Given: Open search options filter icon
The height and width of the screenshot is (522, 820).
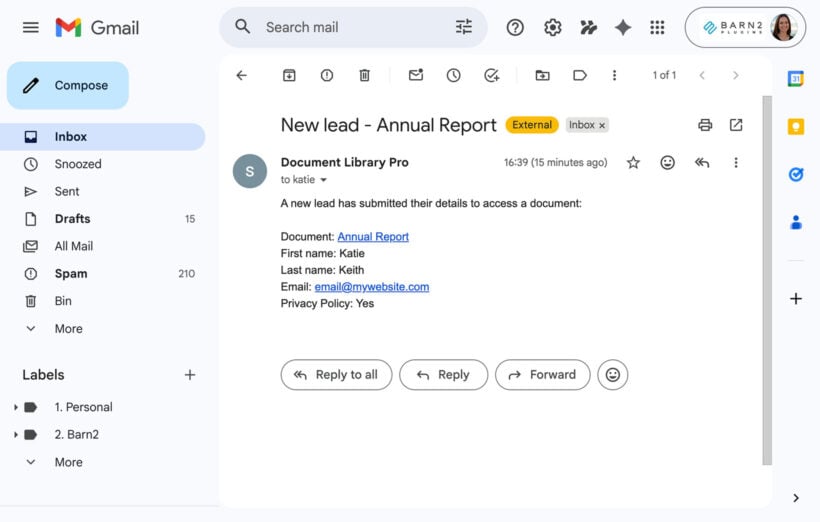Looking at the screenshot, I should point(463,27).
